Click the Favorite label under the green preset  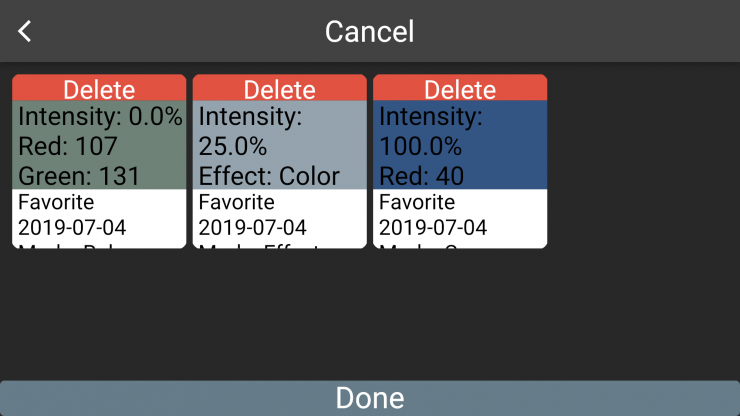(56, 203)
